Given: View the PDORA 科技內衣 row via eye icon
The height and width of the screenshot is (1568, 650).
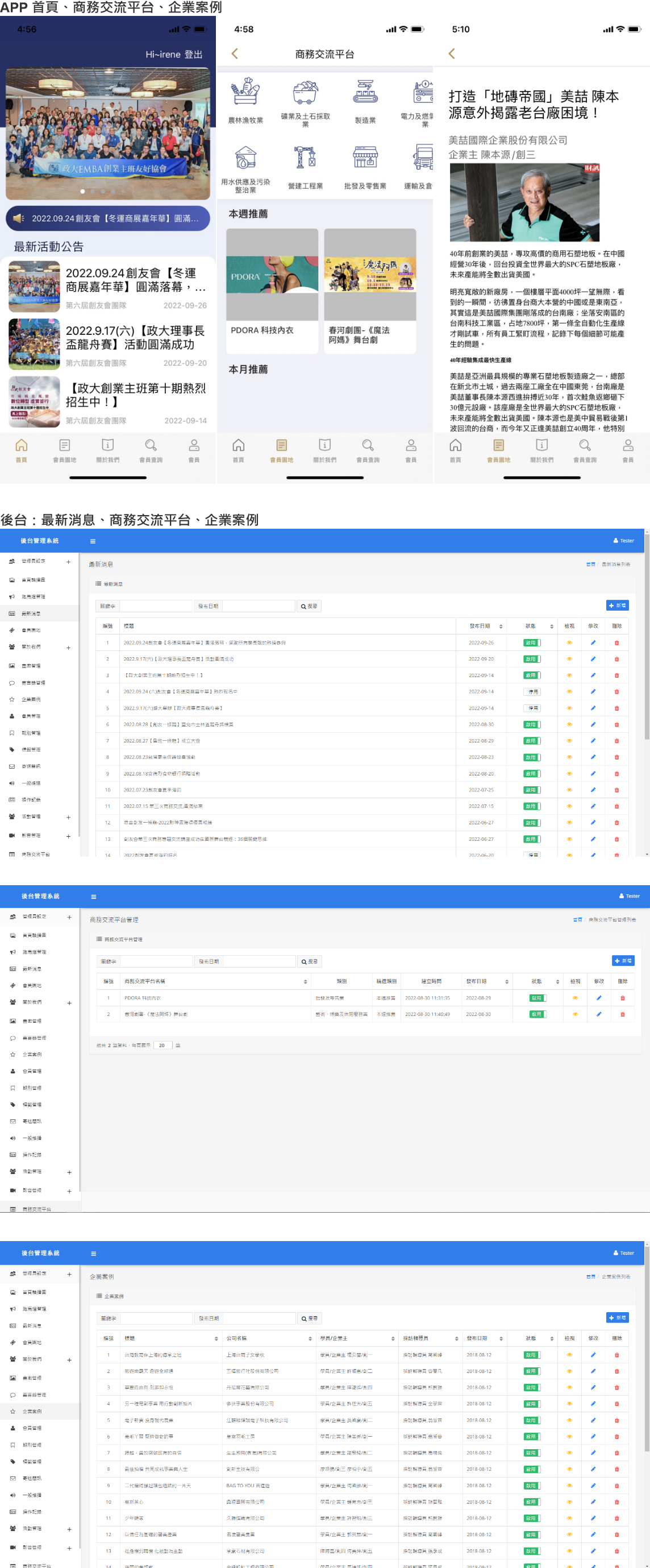Looking at the screenshot, I should pos(574,998).
